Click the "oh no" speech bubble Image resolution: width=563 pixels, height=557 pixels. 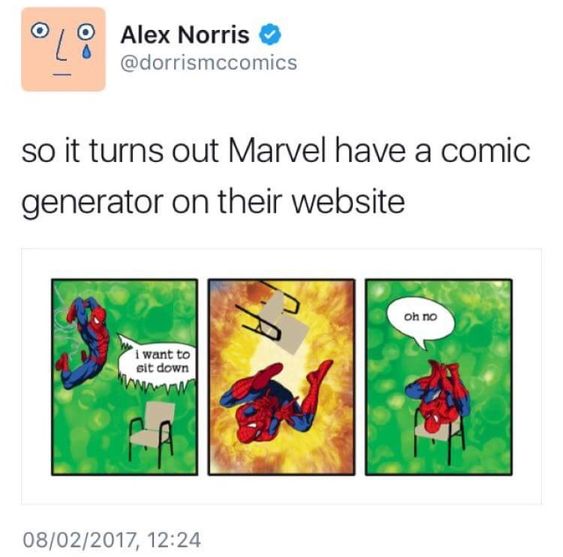pos(420,320)
